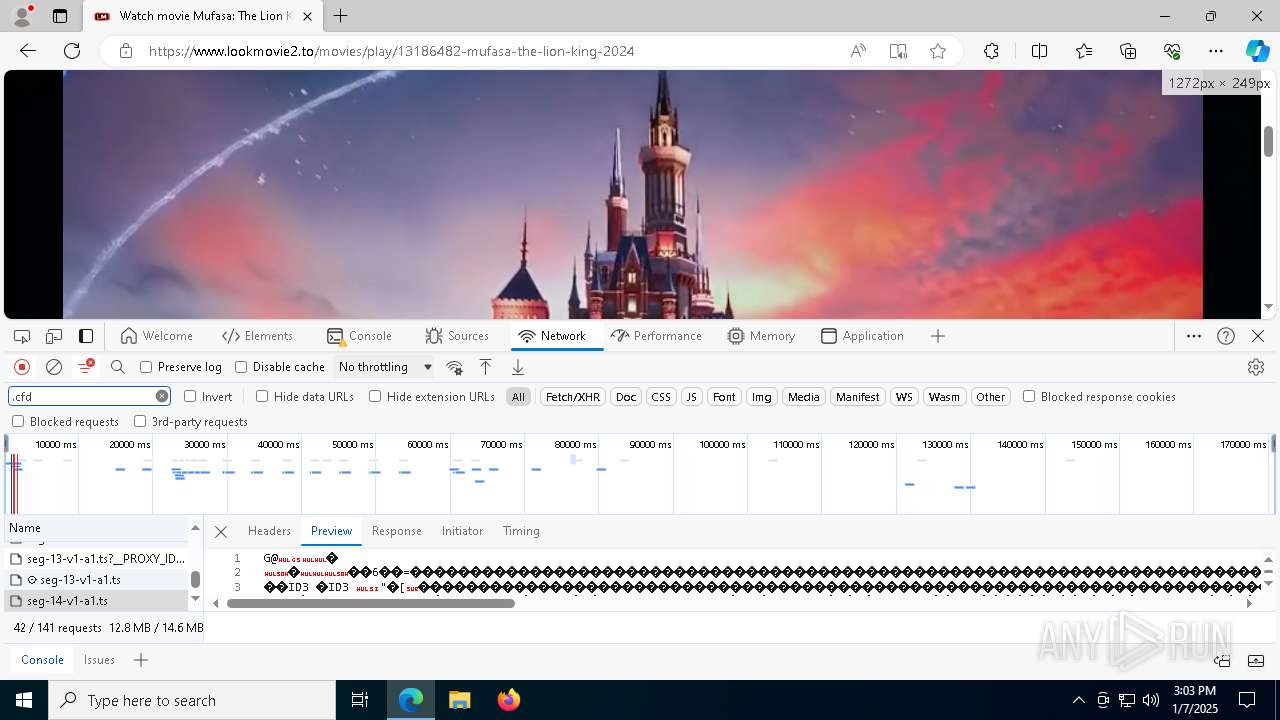This screenshot has height=720, width=1280.
Task: Check Hide extension URLs
Action: tap(375, 397)
